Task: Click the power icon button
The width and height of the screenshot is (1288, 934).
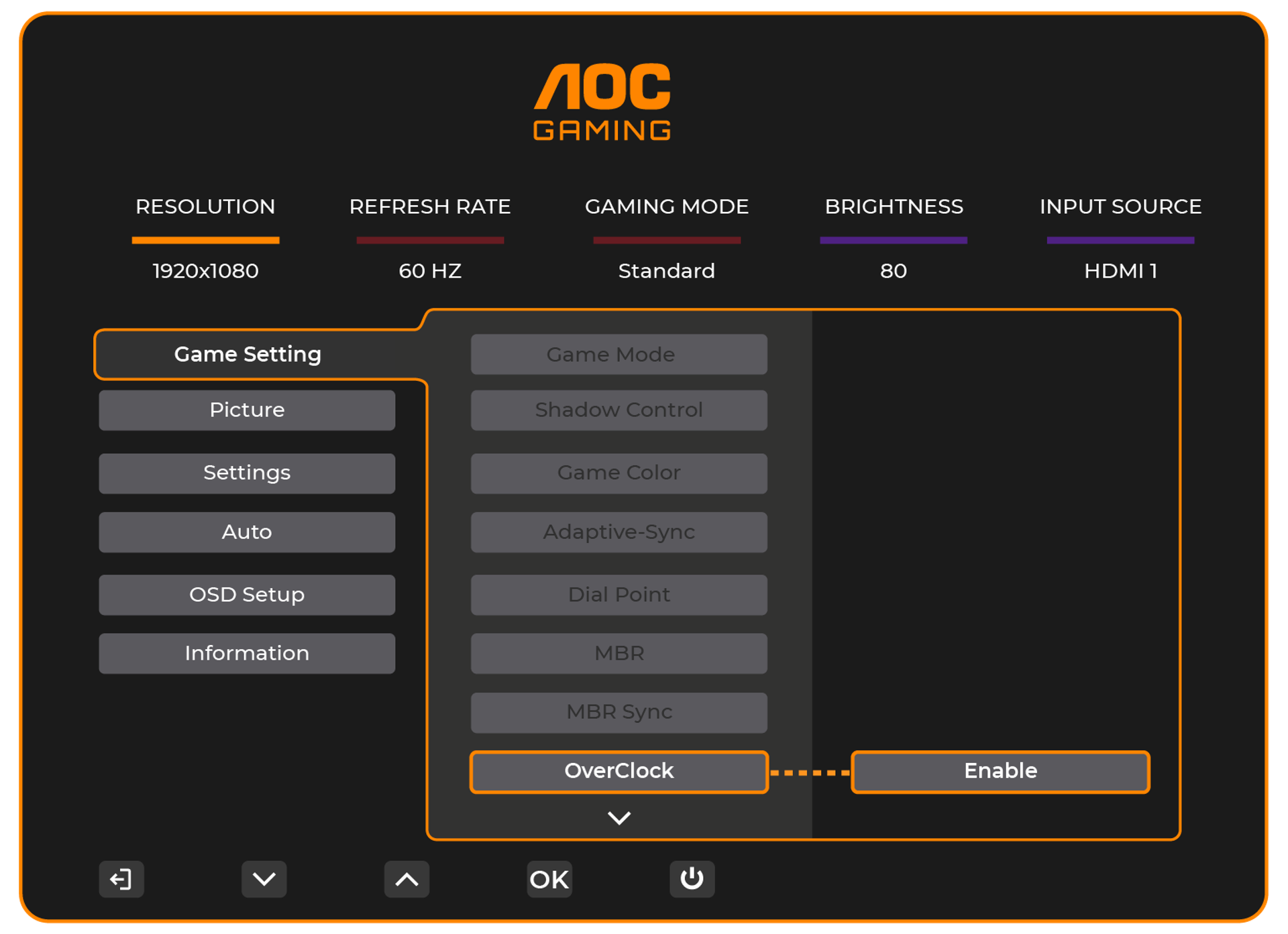Action: coord(692,878)
